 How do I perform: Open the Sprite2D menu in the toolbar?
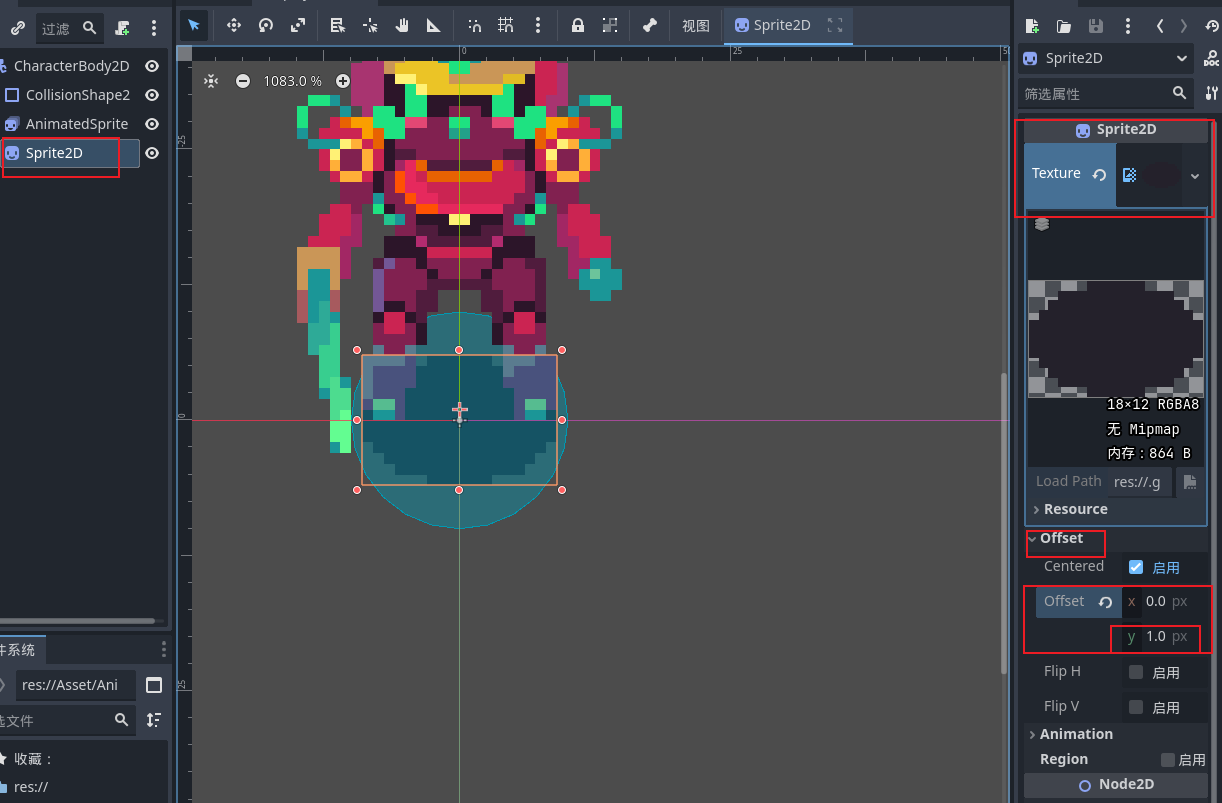click(x=772, y=25)
